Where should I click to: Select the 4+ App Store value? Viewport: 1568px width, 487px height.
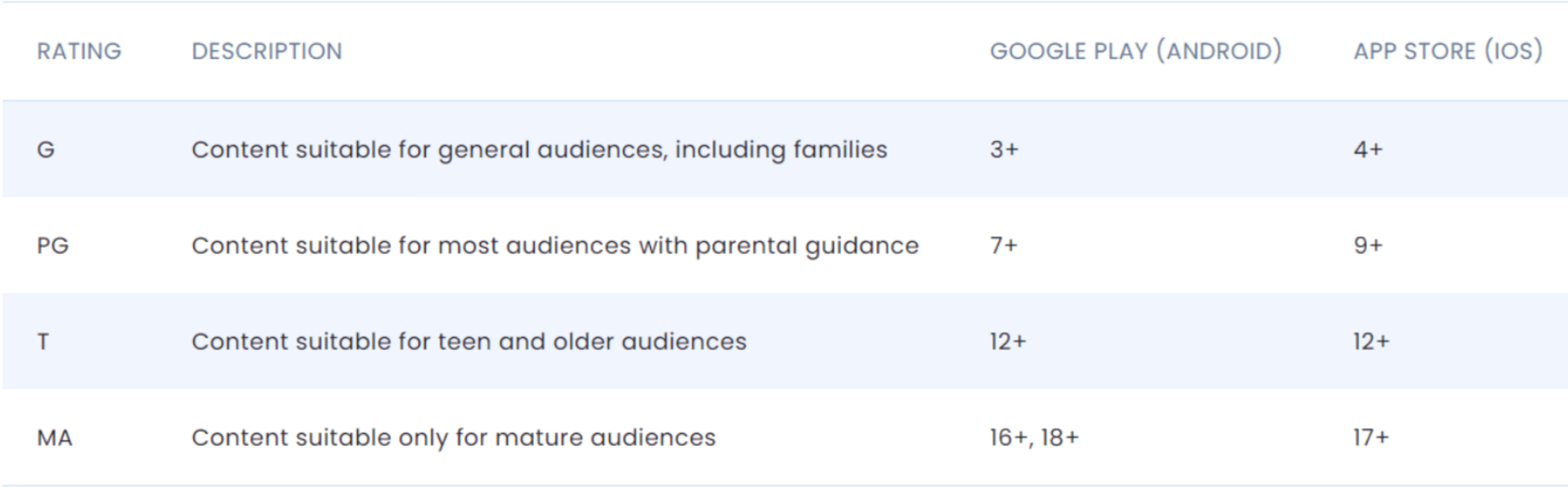coord(1368,149)
